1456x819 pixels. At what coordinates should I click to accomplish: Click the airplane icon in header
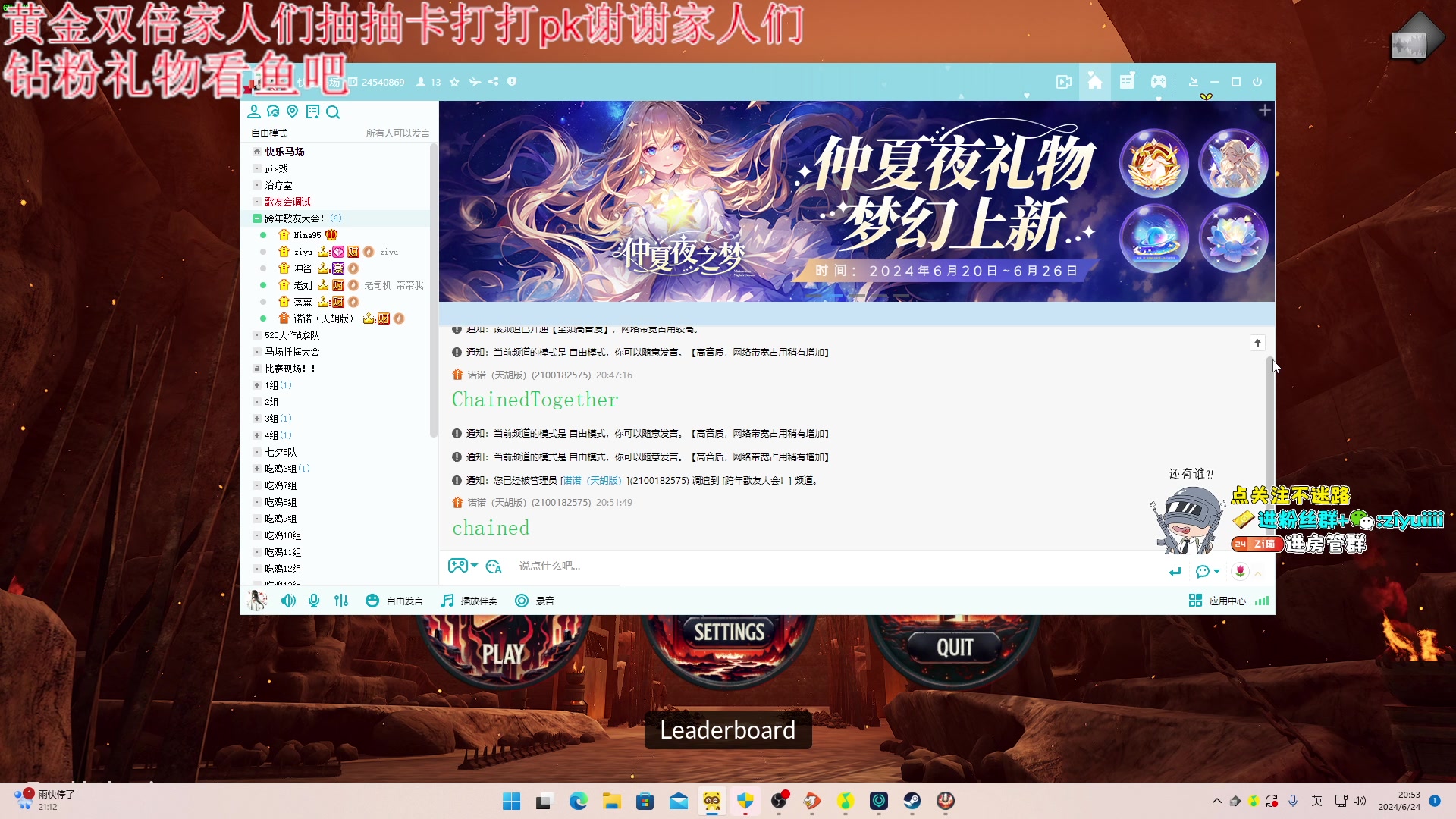(x=475, y=82)
